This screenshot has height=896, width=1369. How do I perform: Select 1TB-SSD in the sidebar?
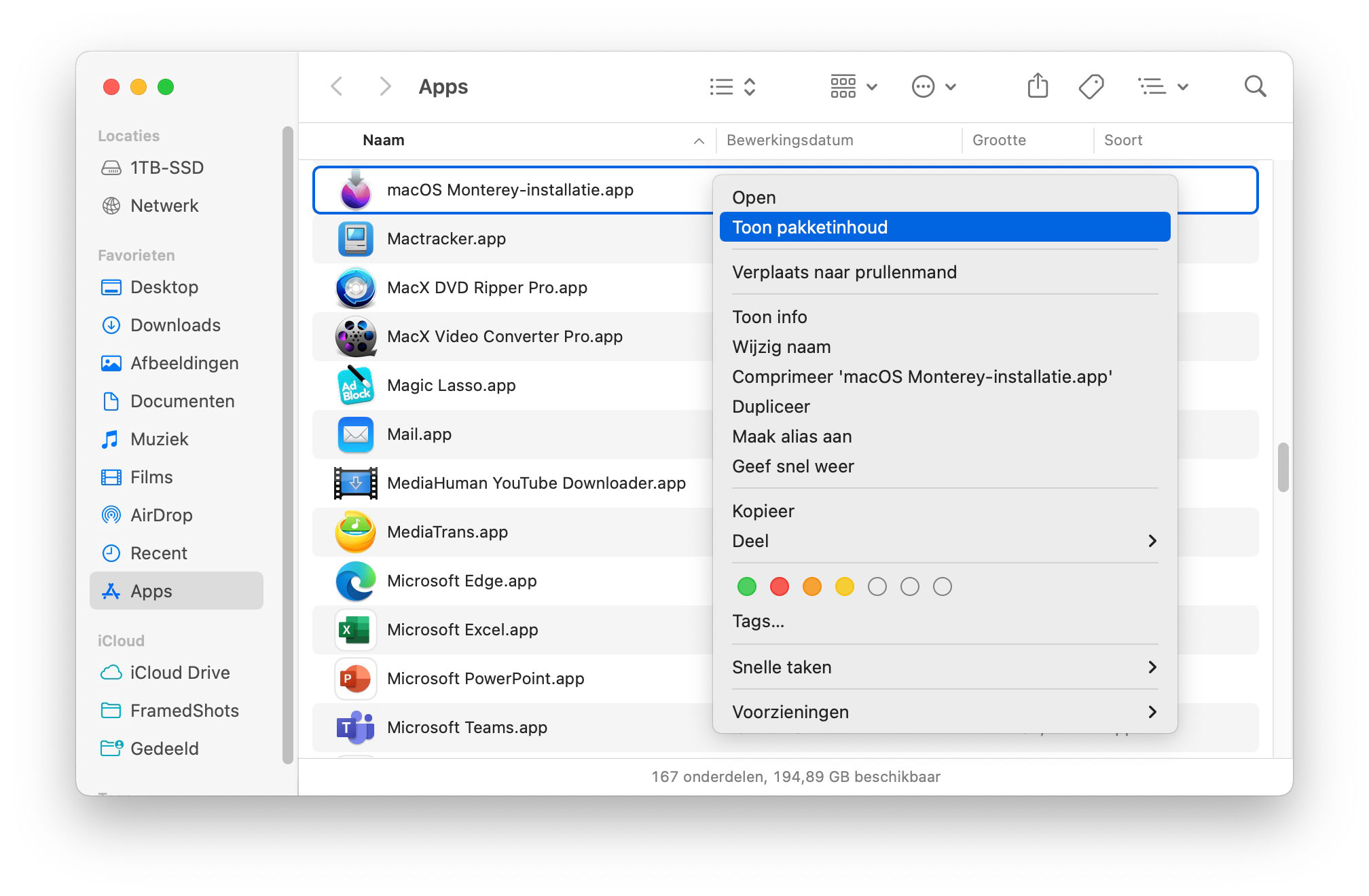[177, 168]
